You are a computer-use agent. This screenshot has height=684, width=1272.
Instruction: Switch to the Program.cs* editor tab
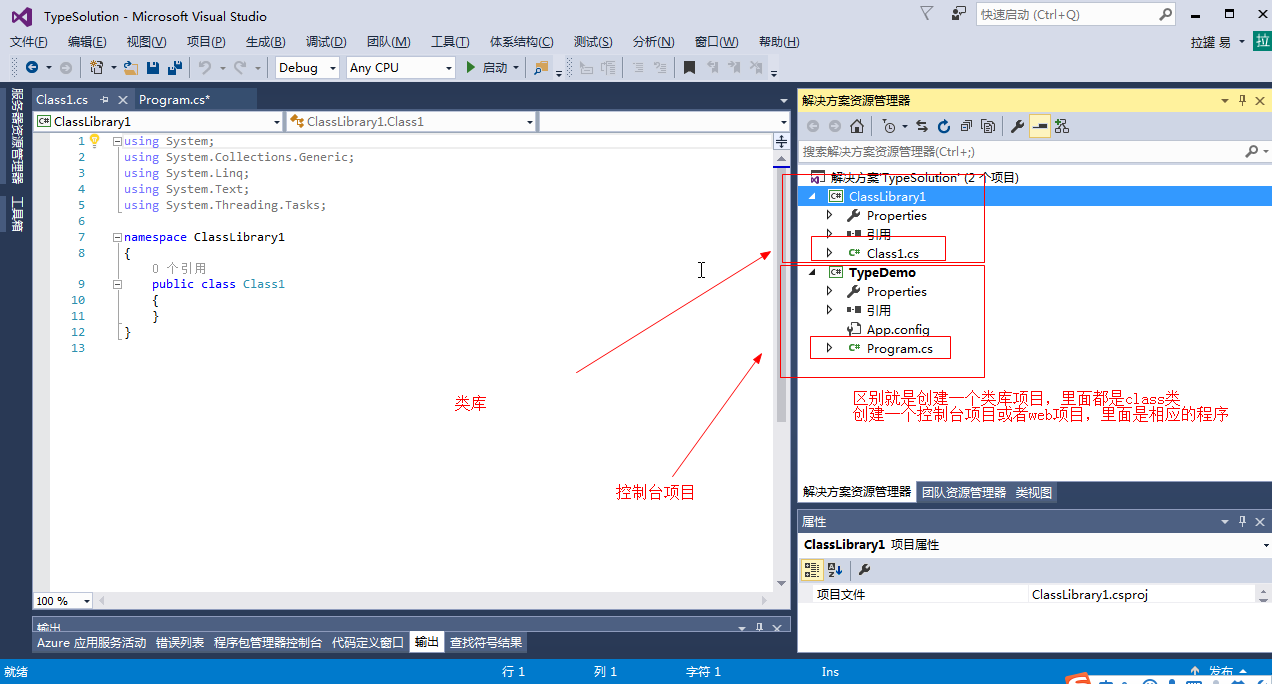point(174,99)
